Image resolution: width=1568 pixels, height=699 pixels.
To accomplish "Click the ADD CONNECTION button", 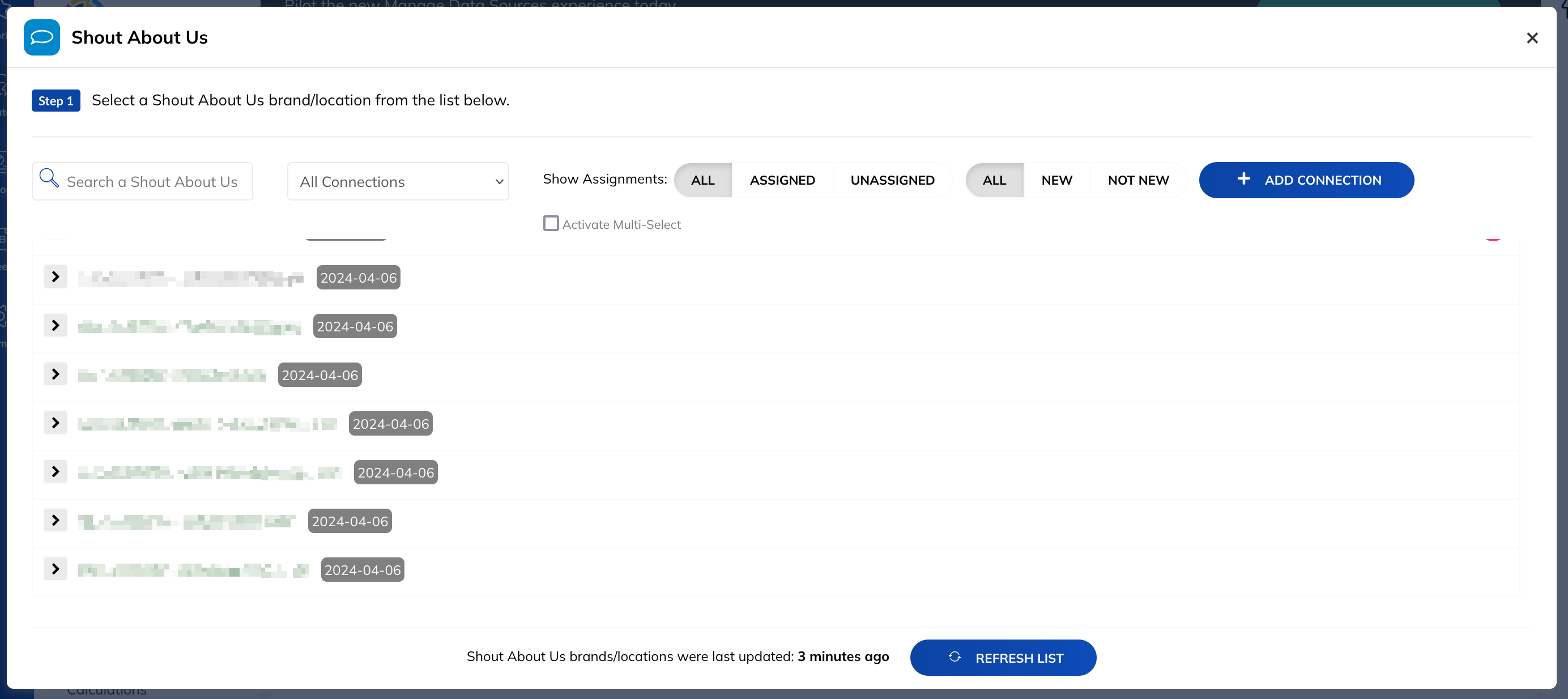I will click(1306, 180).
